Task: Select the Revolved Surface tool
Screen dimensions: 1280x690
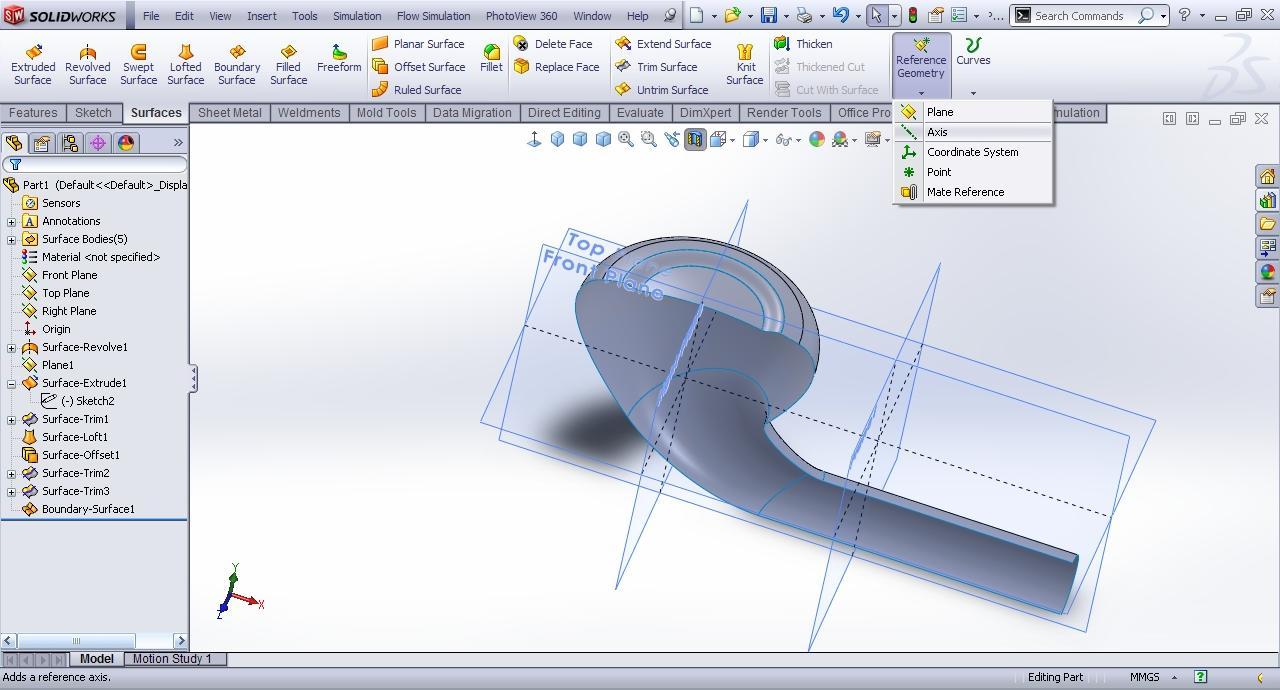Action: (87, 65)
